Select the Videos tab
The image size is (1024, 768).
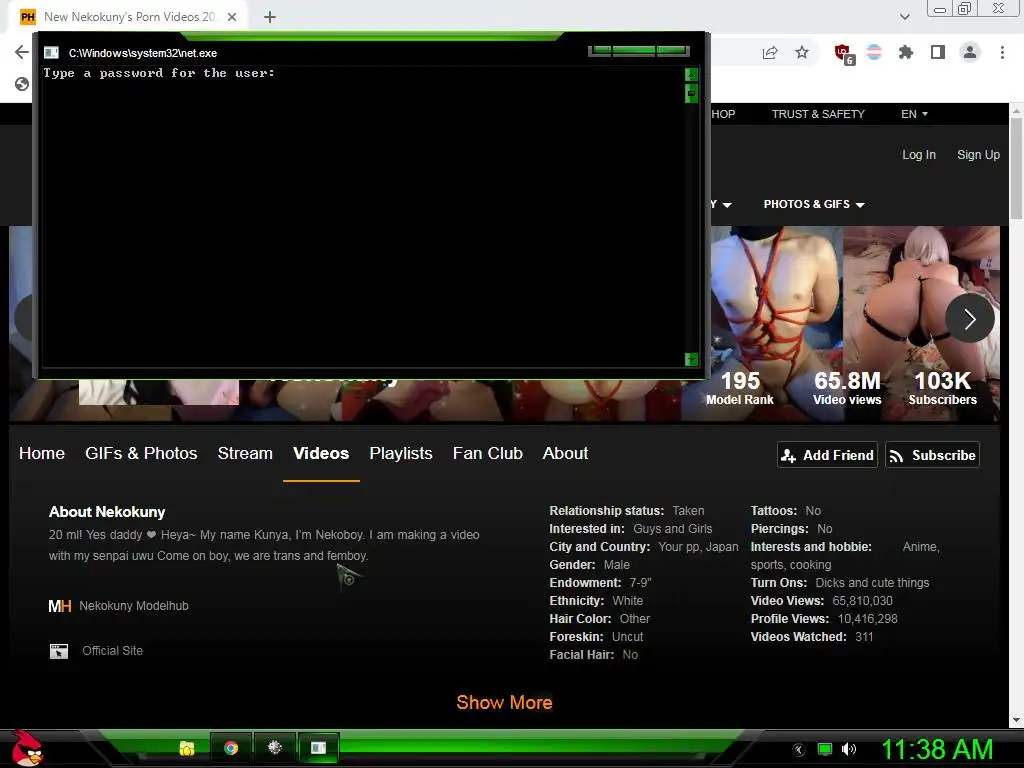pyautogui.click(x=321, y=453)
